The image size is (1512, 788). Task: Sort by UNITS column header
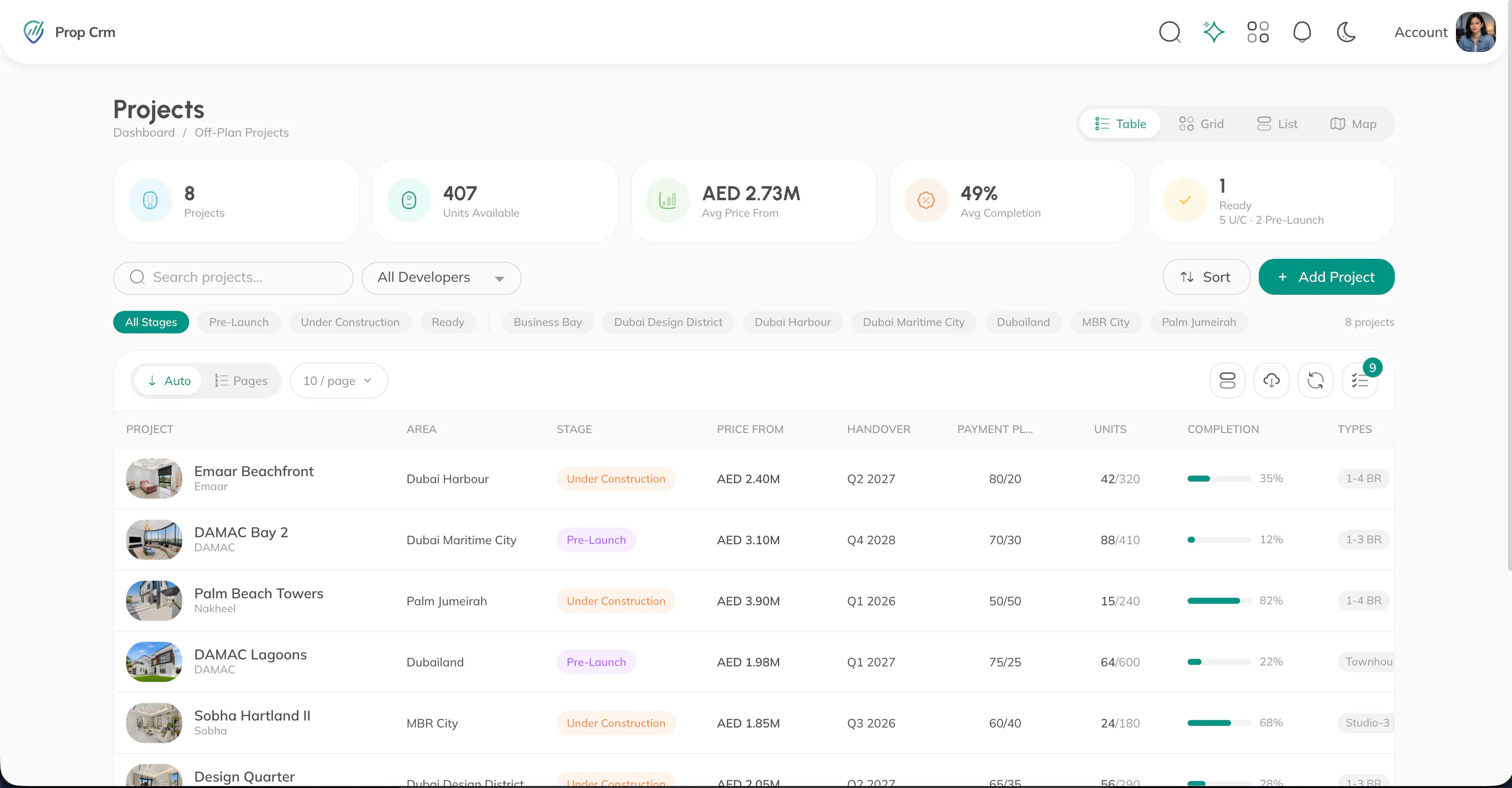pyautogui.click(x=1110, y=429)
